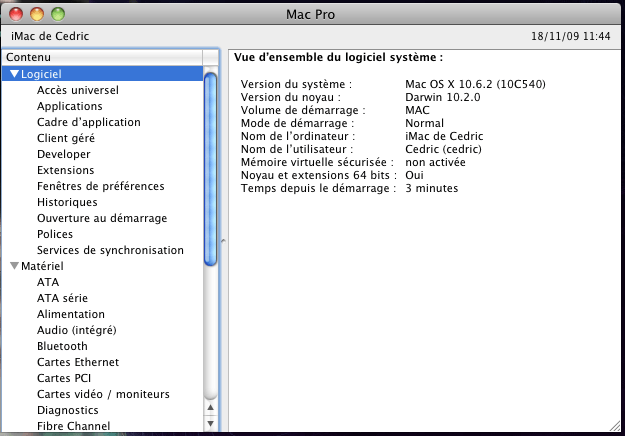Click the Contenu column header
This screenshot has height=436, width=625.
point(102,57)
